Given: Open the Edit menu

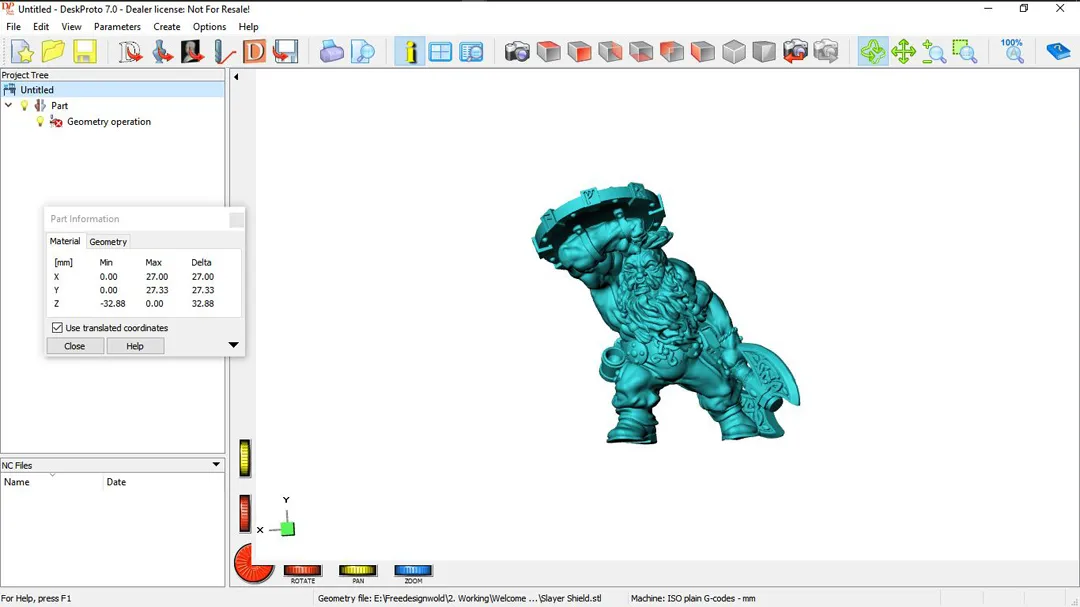Looking at the screenshot, I should [x=41, y=27].
